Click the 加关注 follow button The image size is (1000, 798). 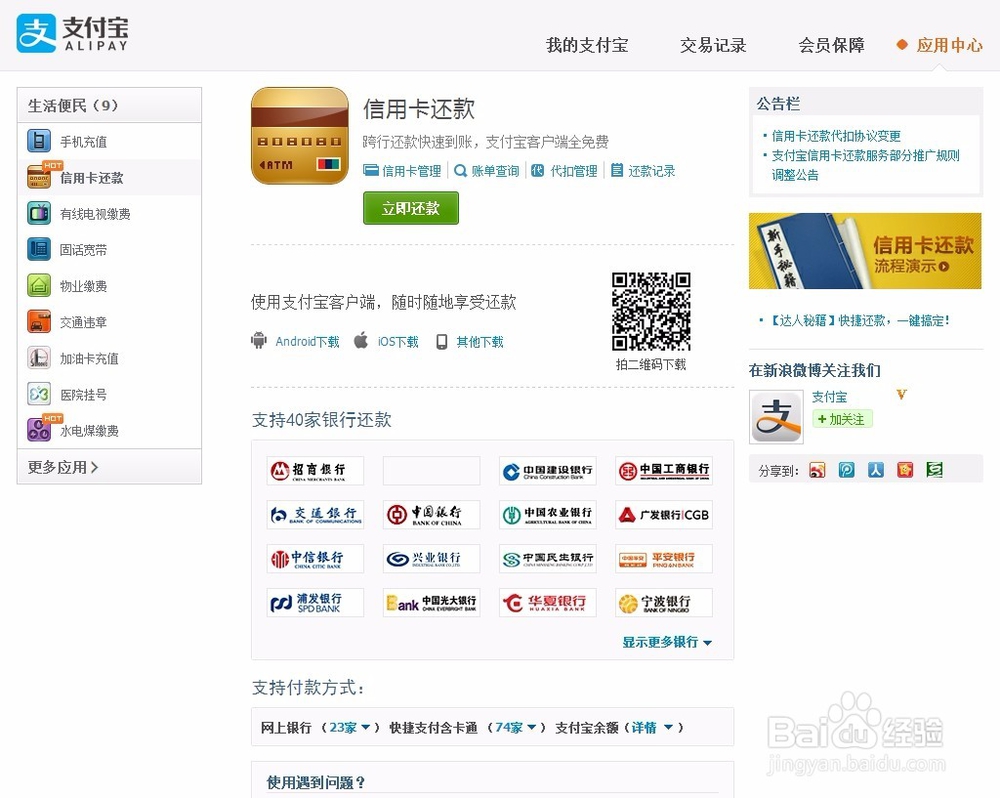click(x=842, y=419)
